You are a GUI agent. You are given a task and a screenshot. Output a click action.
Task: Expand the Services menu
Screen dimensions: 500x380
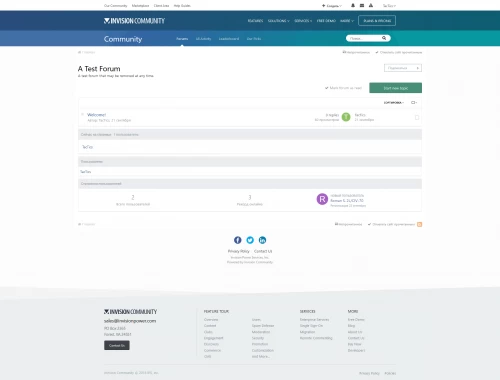coord(303,21)
